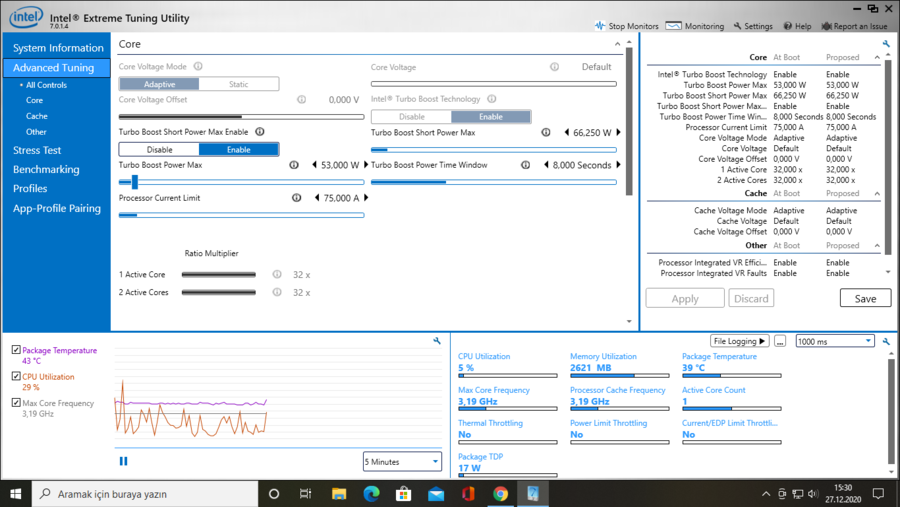Open File Explorer from taskbar
The height and width of the screenshot is (507, 900).
coord(339,494)
